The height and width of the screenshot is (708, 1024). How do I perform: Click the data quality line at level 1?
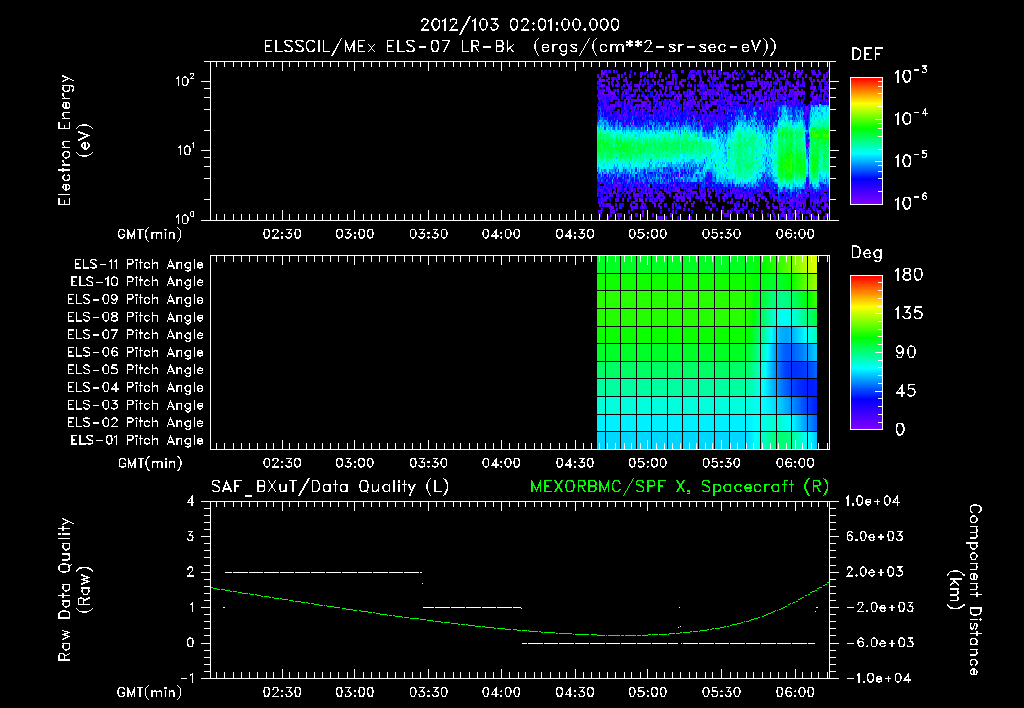(472, 607)
